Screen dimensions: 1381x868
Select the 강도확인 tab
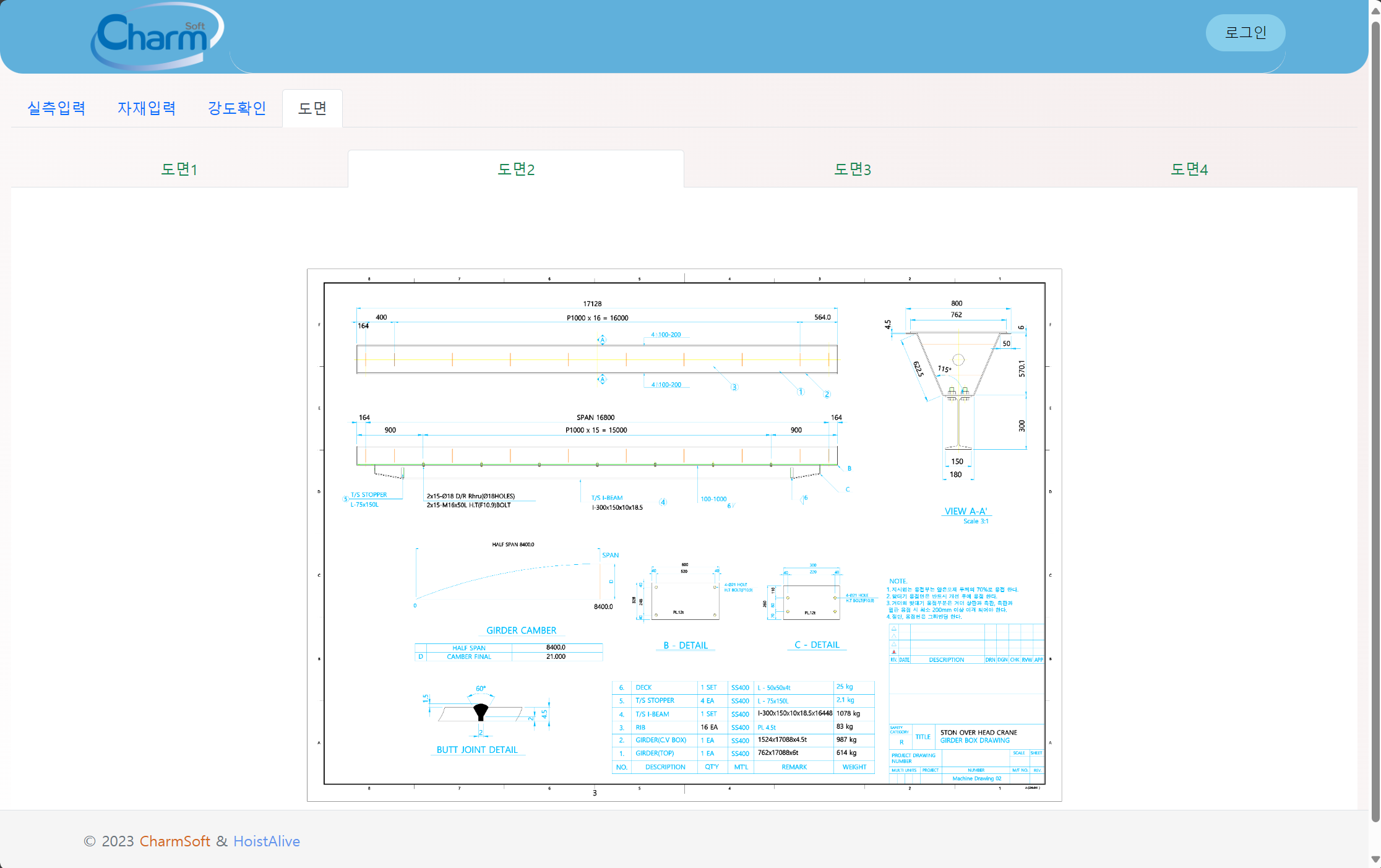[x=237, y=108]
